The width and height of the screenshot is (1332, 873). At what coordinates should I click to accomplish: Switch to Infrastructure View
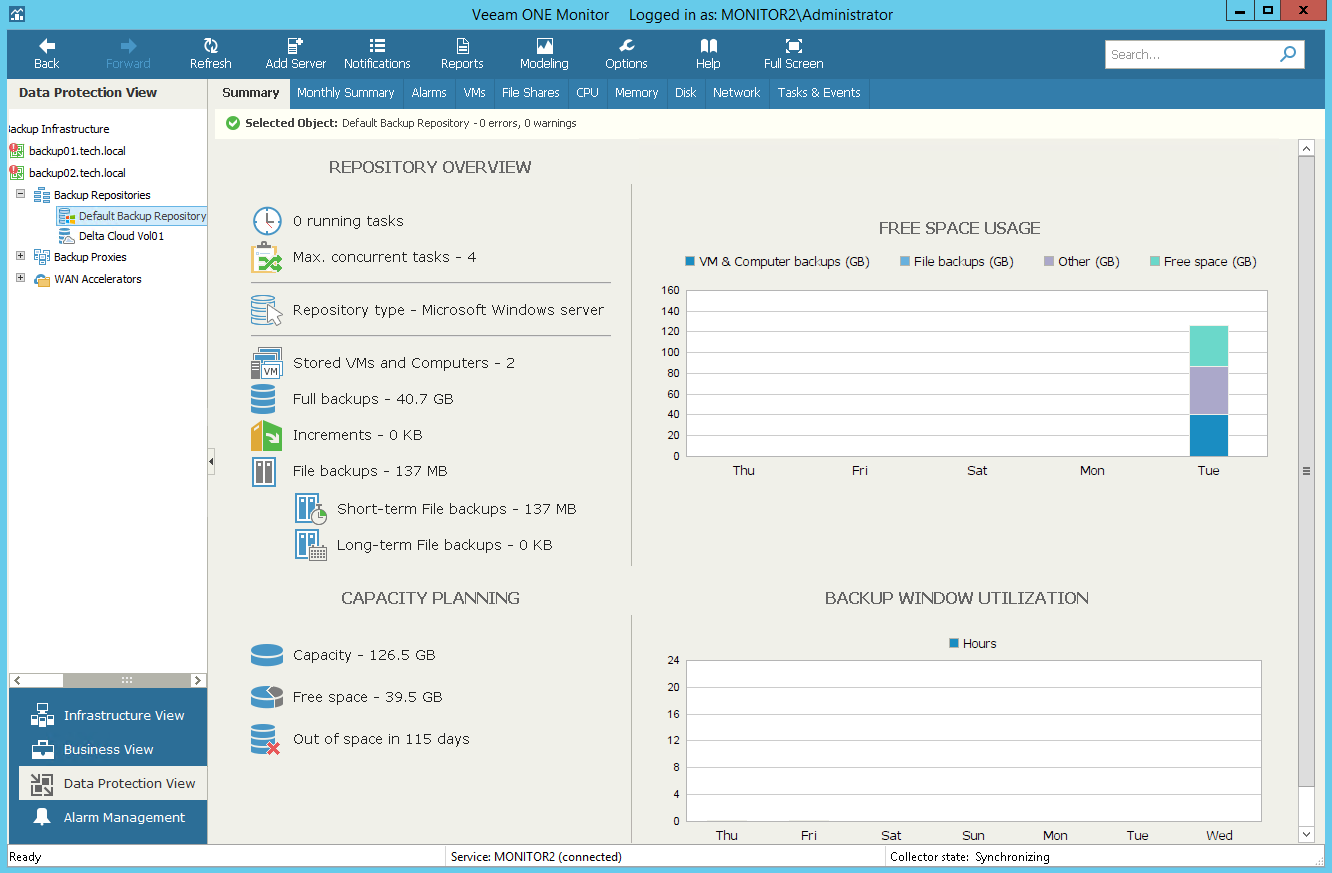point(113,715)
